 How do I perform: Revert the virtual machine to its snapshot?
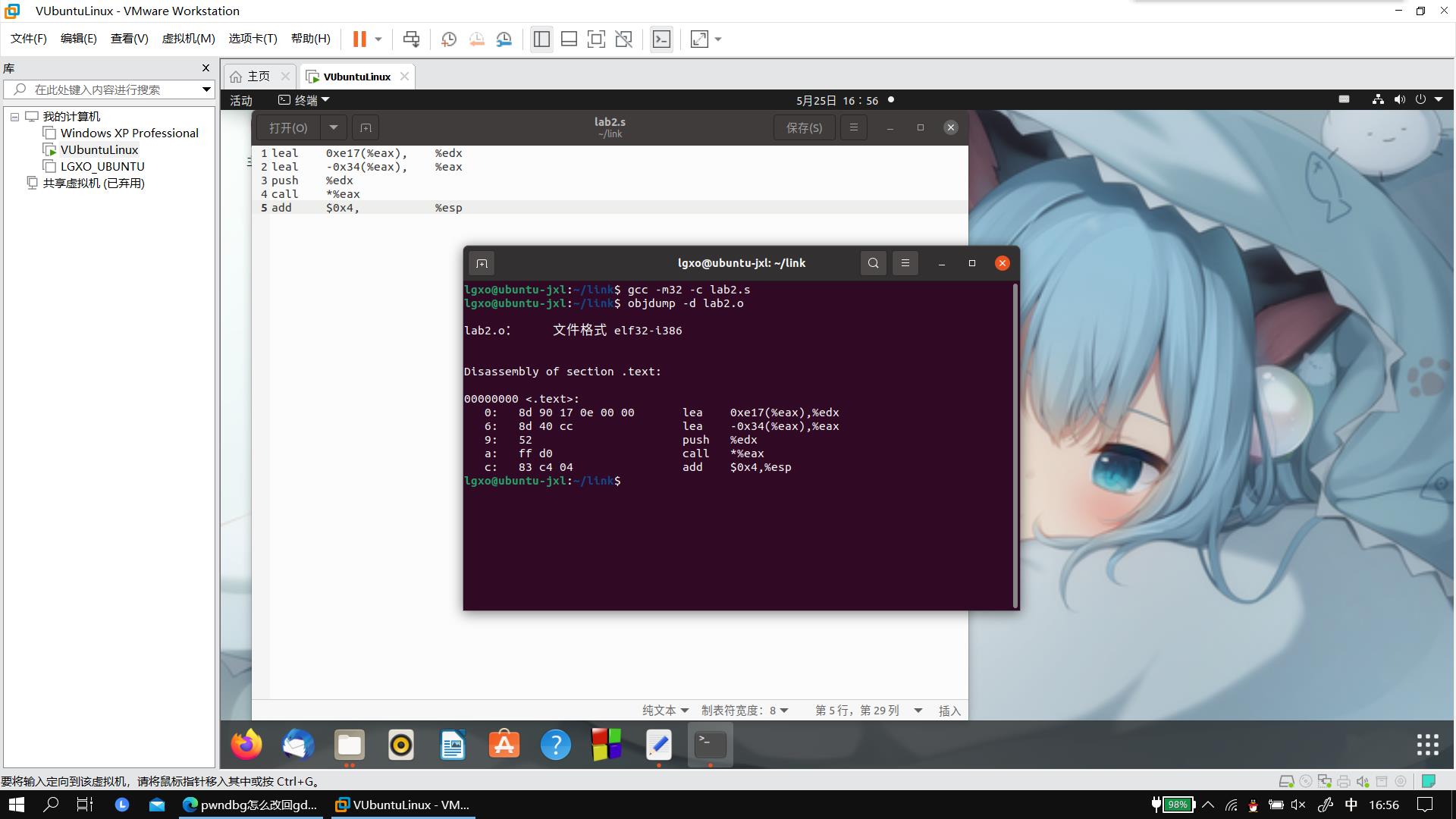coord(476,39)
